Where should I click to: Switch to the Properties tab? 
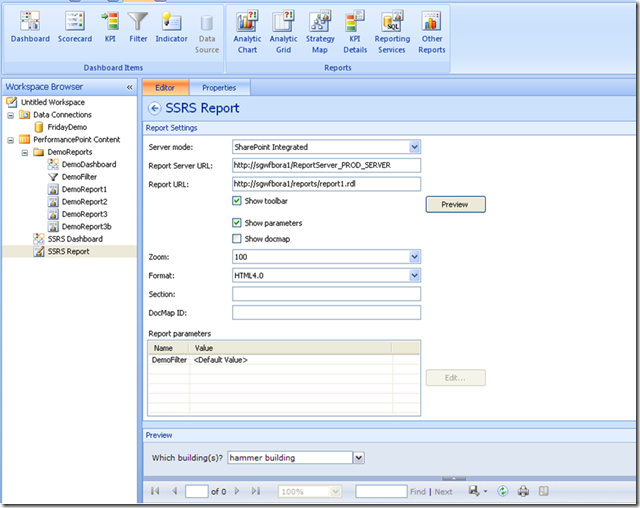(219, 88)
